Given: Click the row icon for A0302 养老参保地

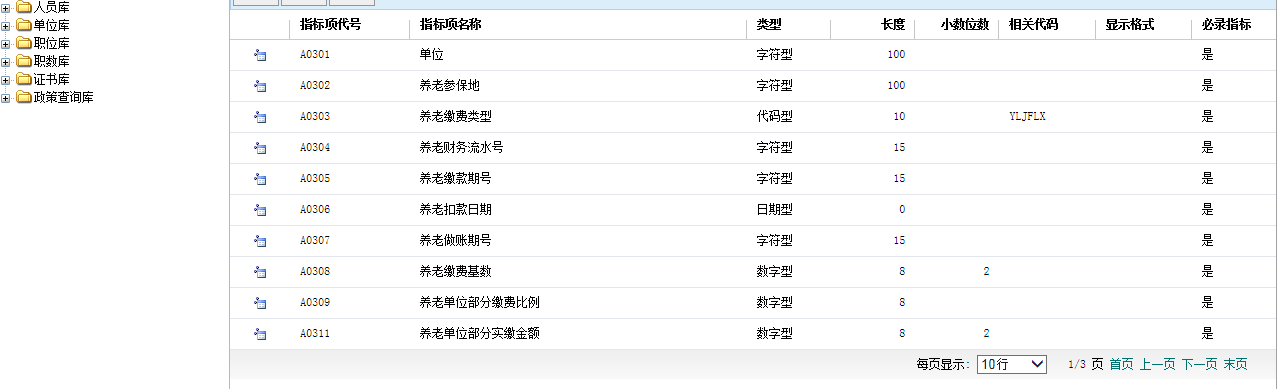Looking at the screenshot, I should (x=260, y=86).
